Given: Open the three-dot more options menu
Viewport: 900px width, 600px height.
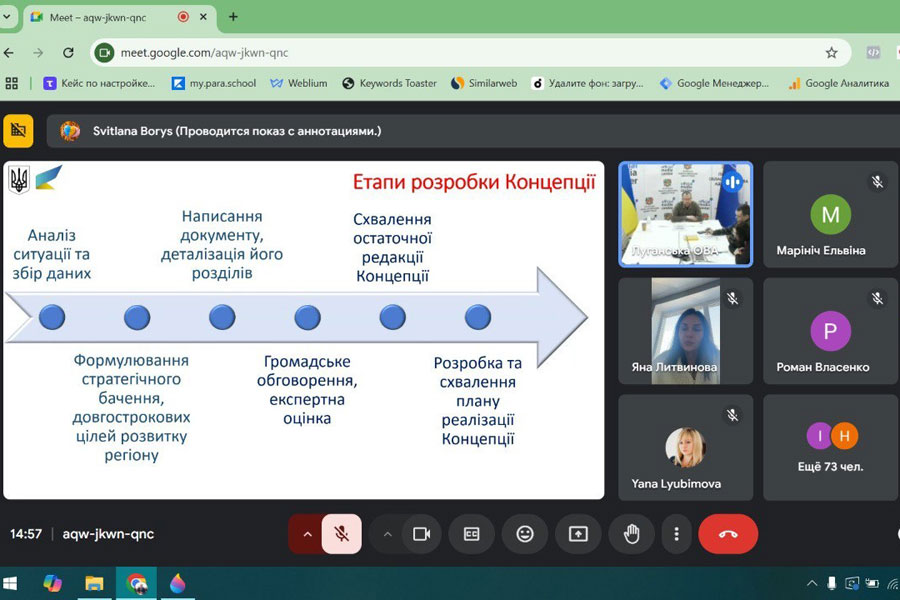Looking at the screenshot, I should [677, 534].
